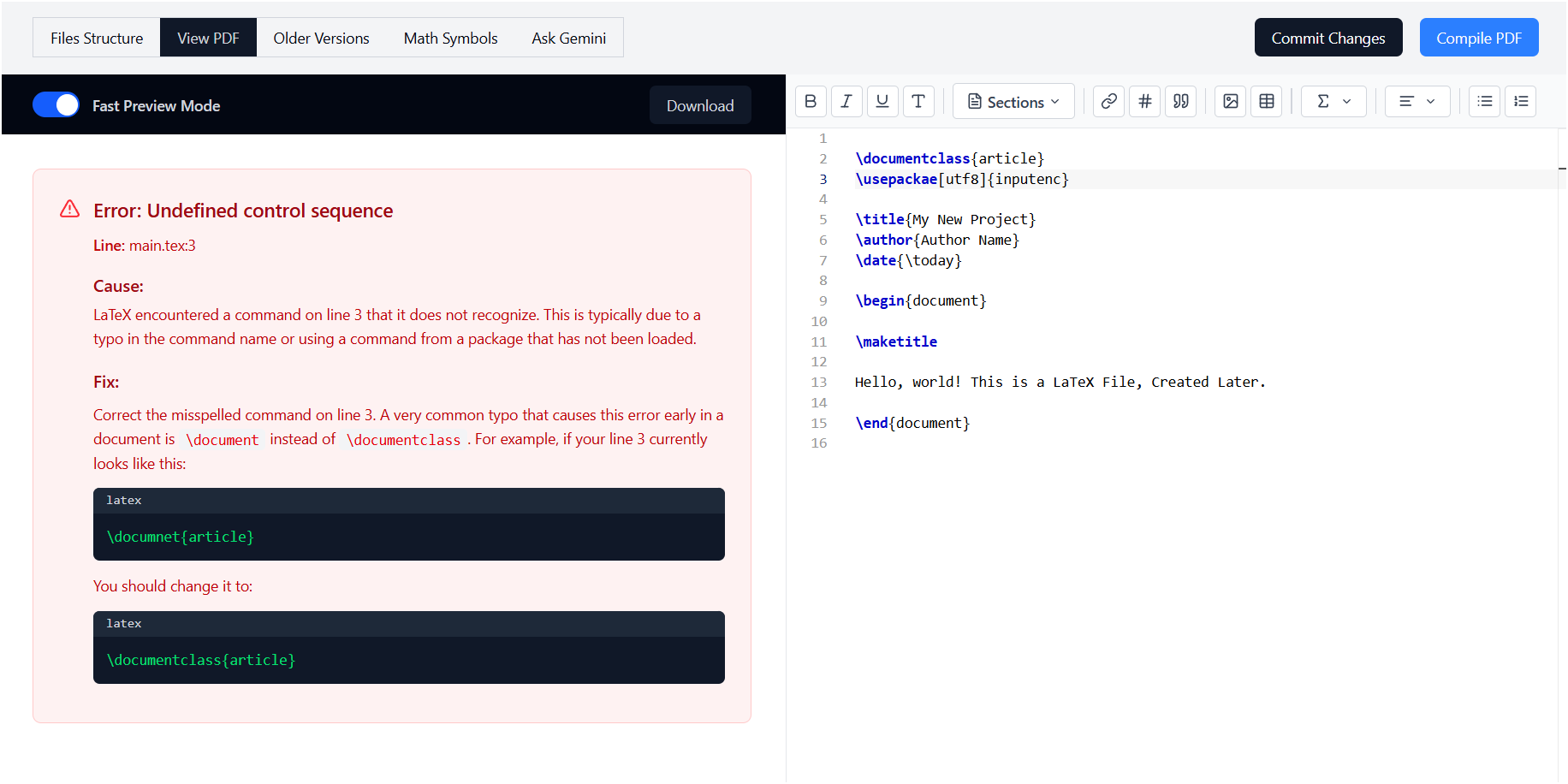The width and height of the screenshot is (1568, 784).
Task: Click the bulleted list icon
Action: tap(1484, 101)
